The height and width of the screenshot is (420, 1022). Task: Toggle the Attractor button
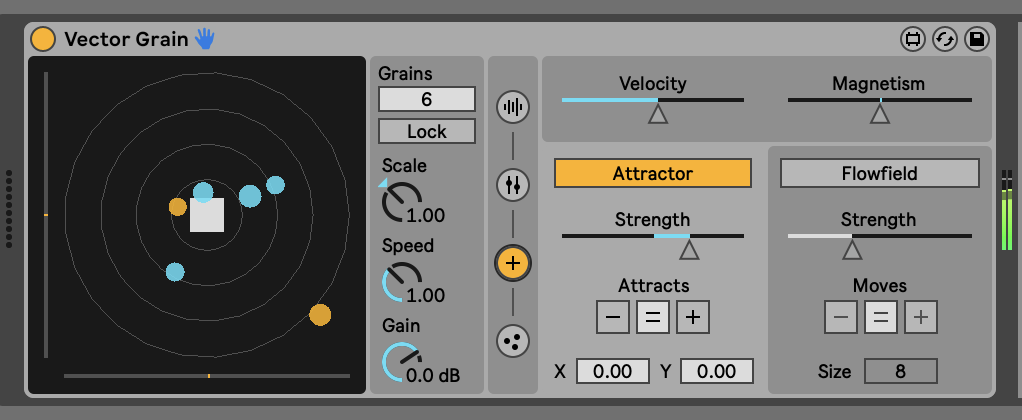[652, 173]
